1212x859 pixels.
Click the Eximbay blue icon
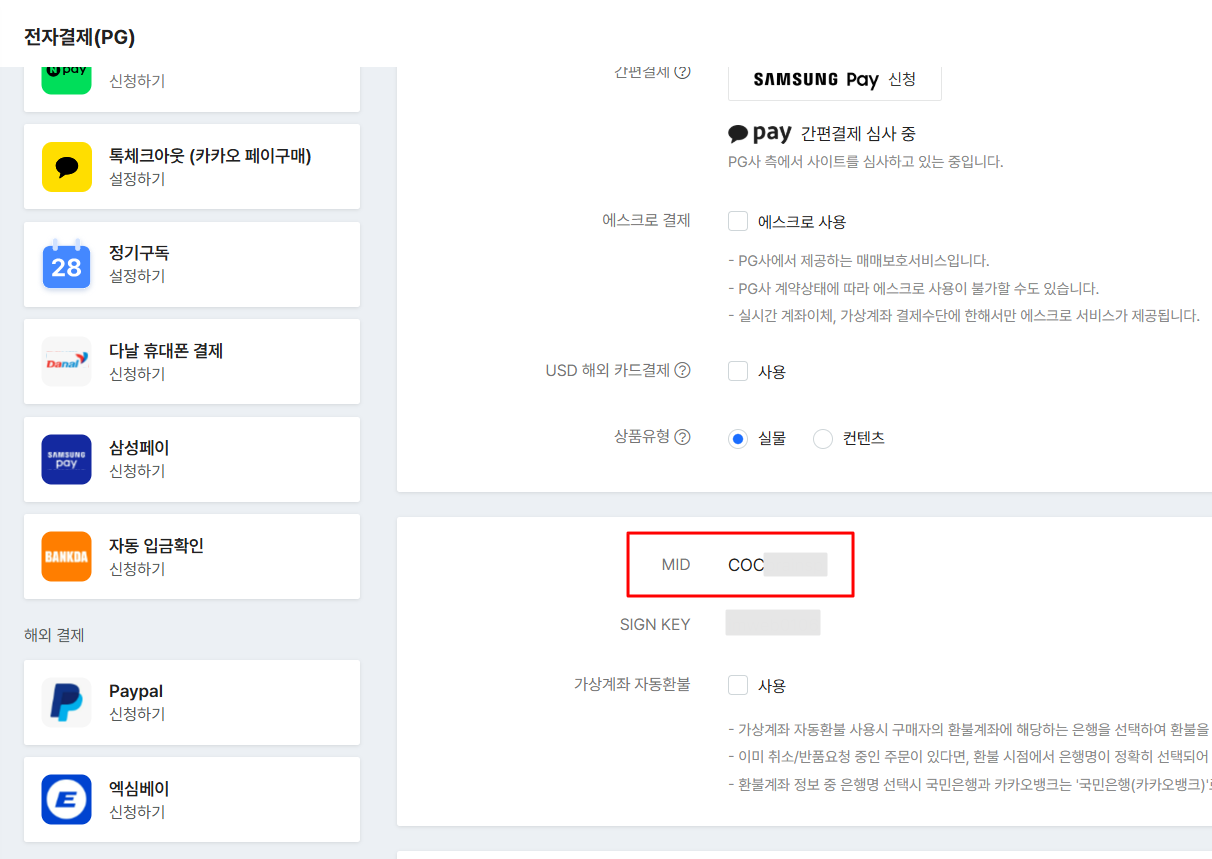(x=66, y=799)
